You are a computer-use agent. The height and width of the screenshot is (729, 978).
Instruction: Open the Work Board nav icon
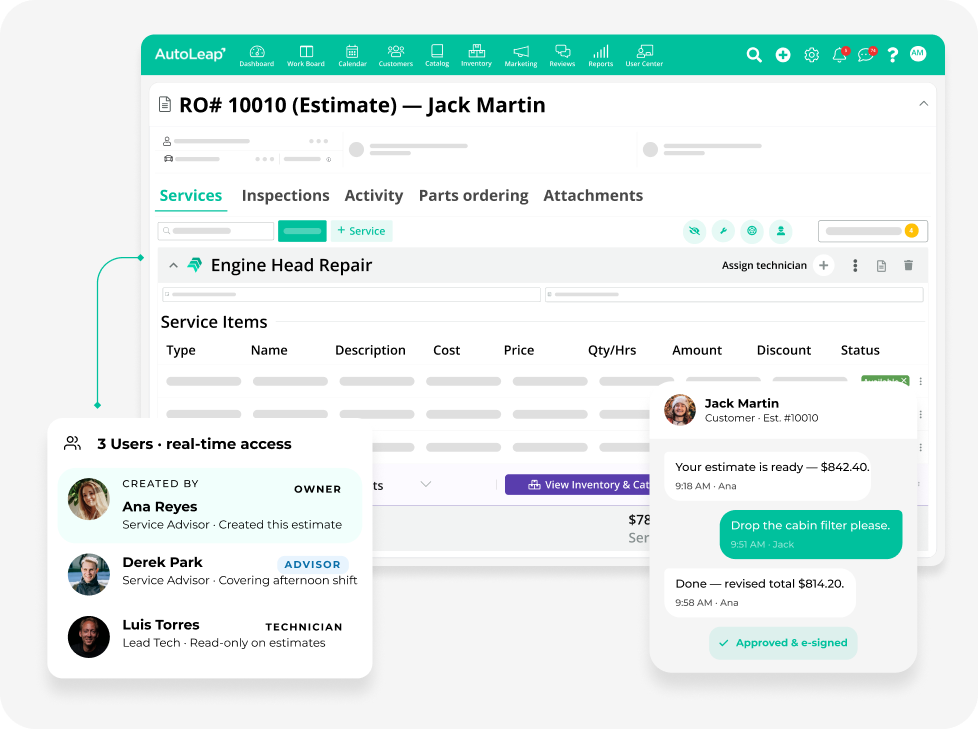(306, 55)
